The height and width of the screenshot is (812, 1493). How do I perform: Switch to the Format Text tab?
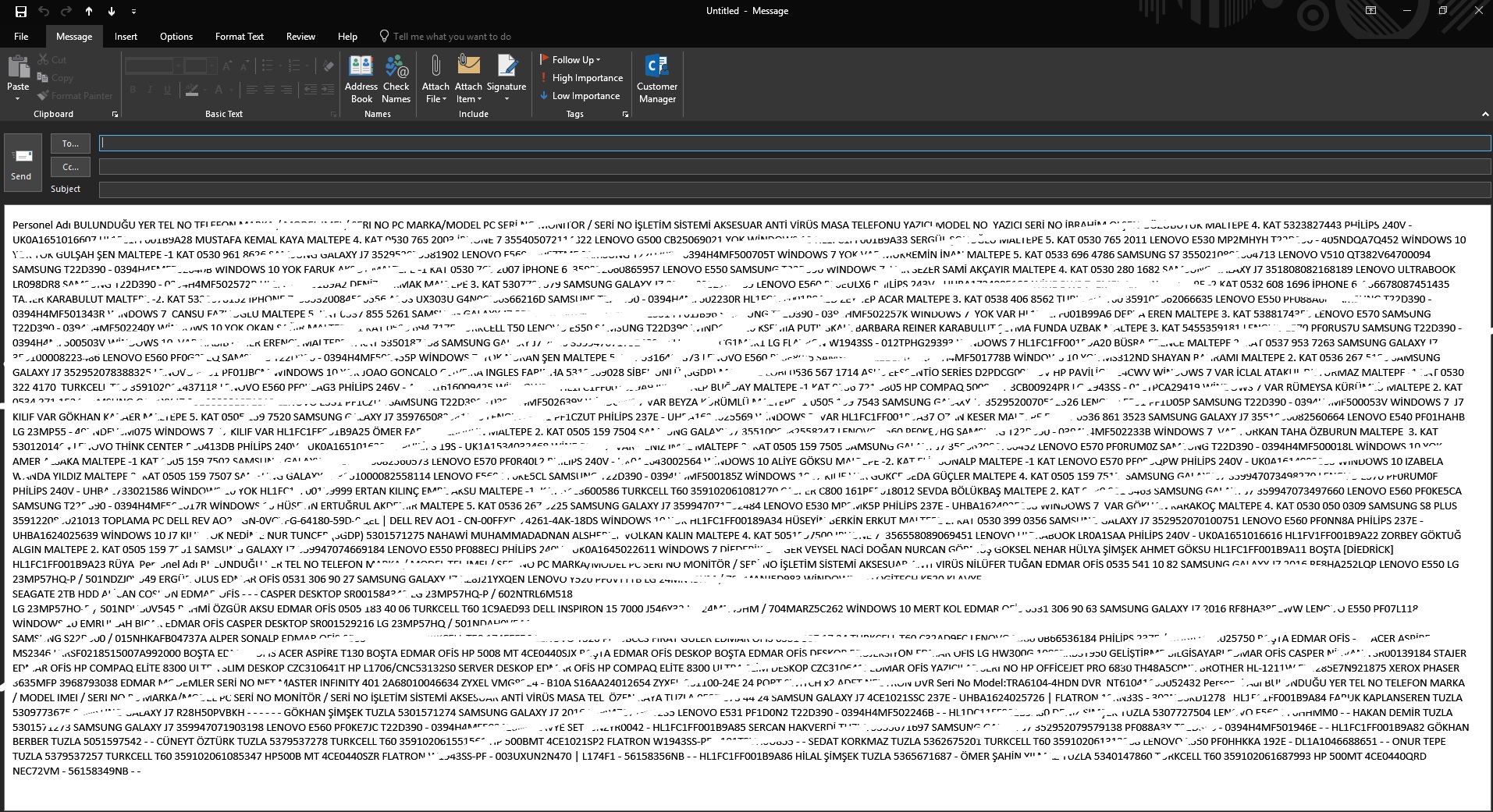coord(240,37)
